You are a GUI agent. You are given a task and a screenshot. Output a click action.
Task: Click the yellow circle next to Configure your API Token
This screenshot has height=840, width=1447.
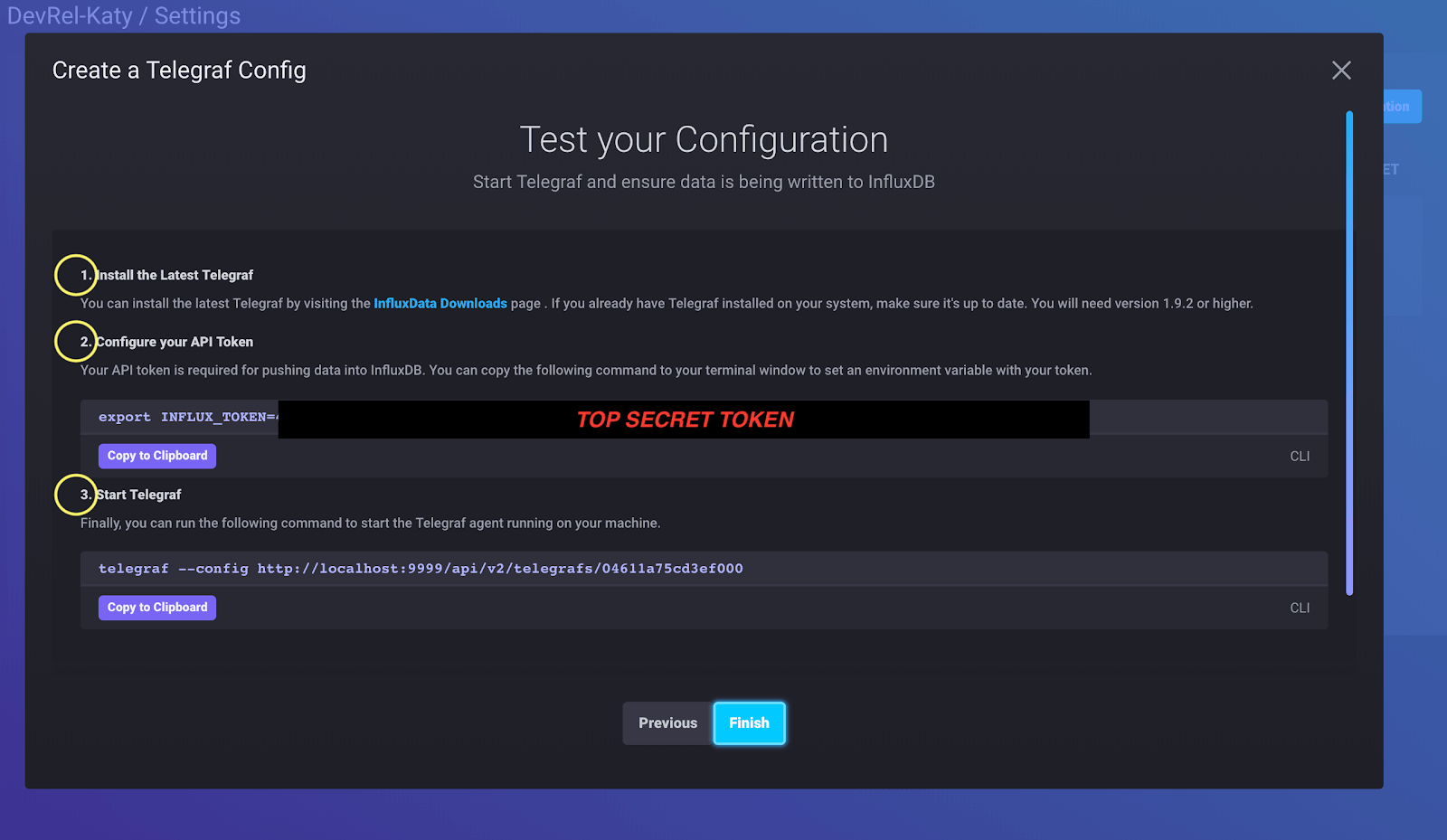[75, 342]
